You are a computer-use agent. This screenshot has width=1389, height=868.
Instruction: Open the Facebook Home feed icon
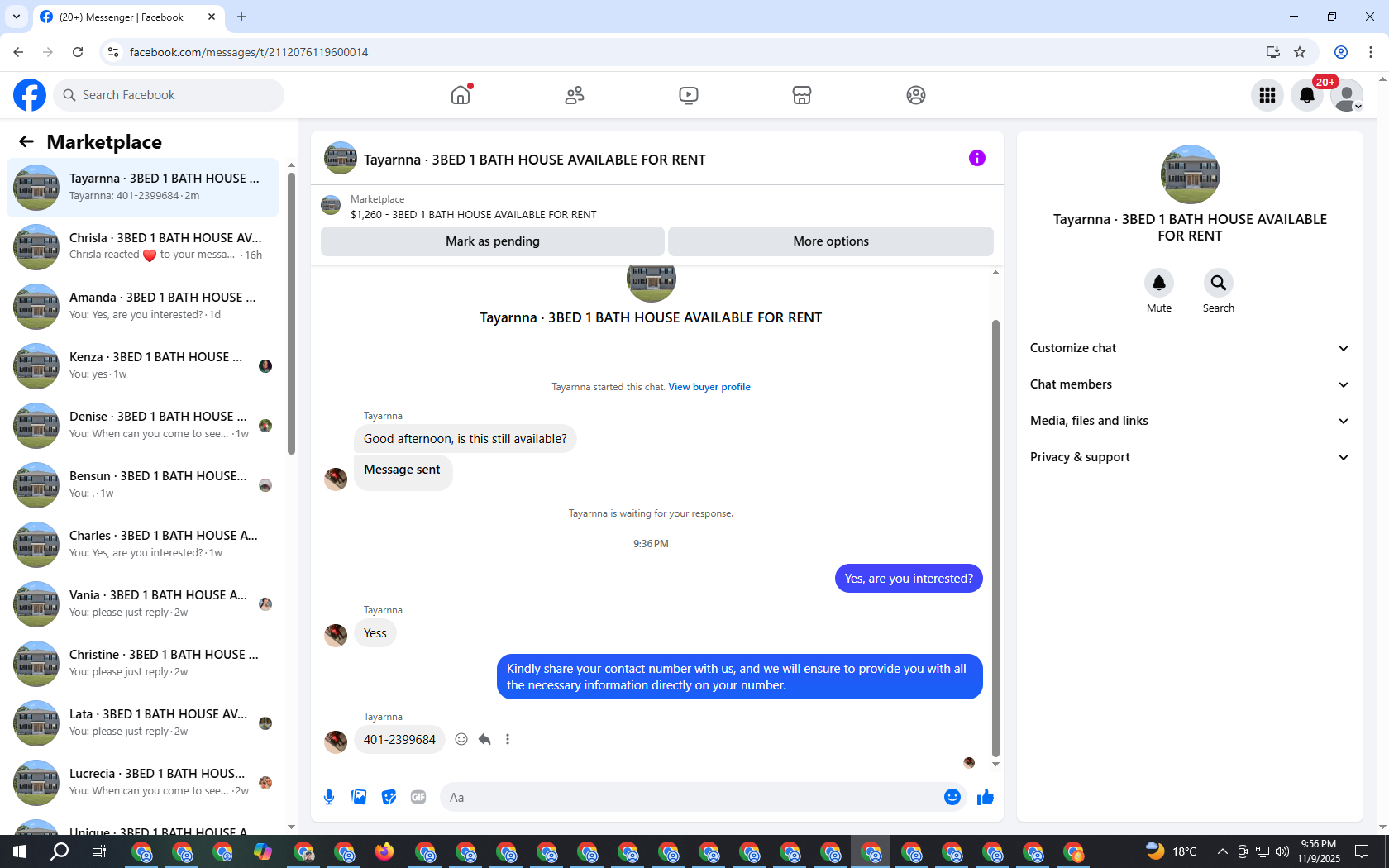point(461,95)
